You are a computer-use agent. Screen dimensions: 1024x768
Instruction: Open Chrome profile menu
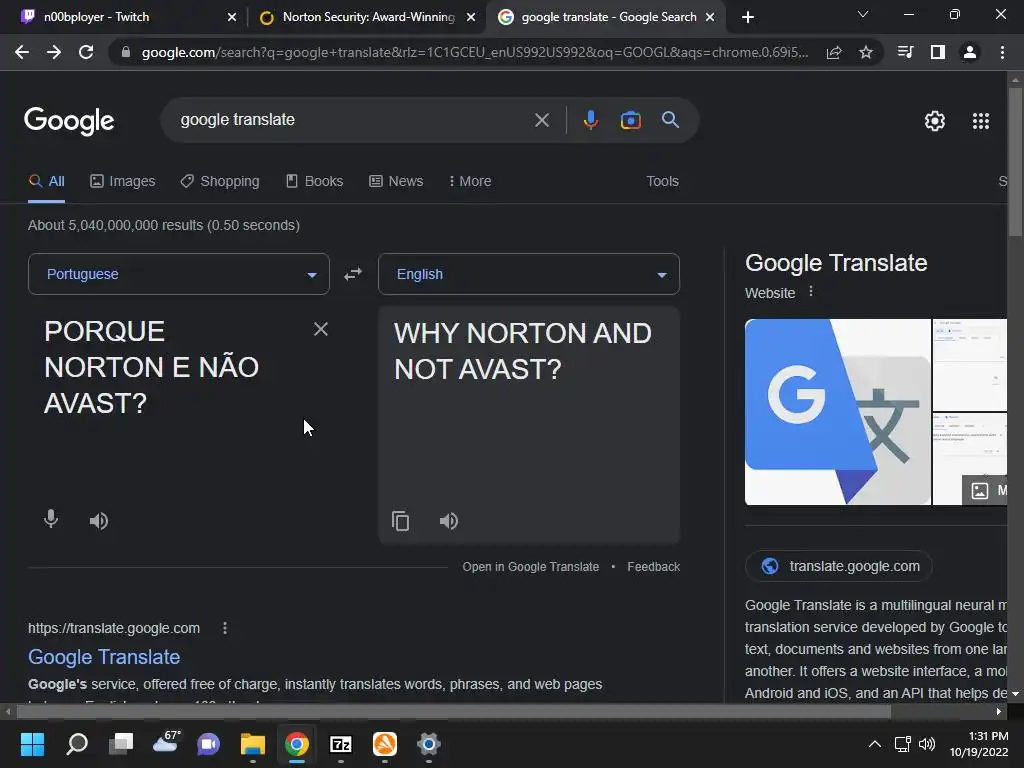[970, 52]
